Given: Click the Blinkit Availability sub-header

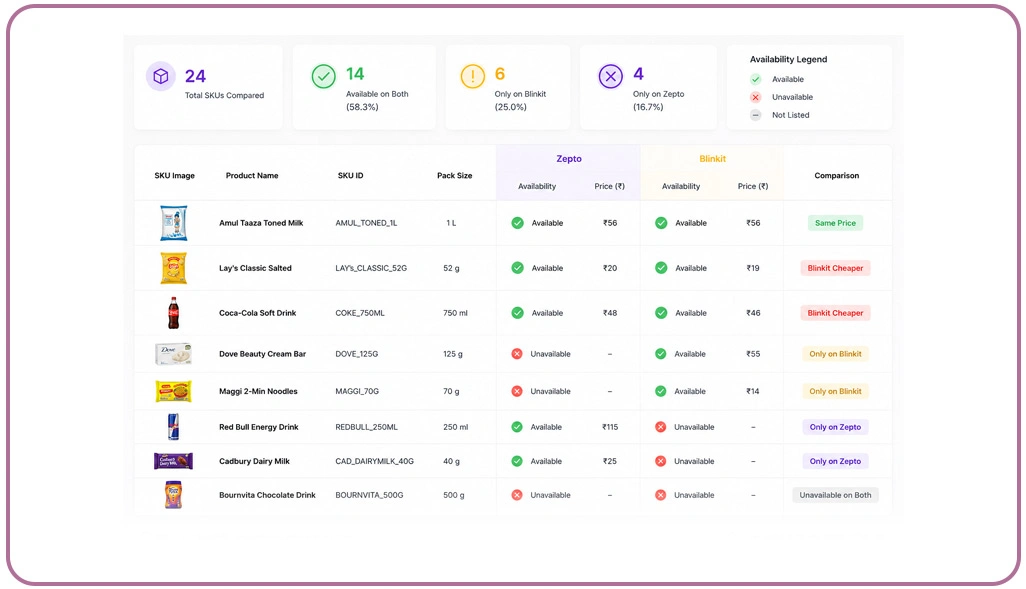Looking at the screenshot, I should coord(681,187).
